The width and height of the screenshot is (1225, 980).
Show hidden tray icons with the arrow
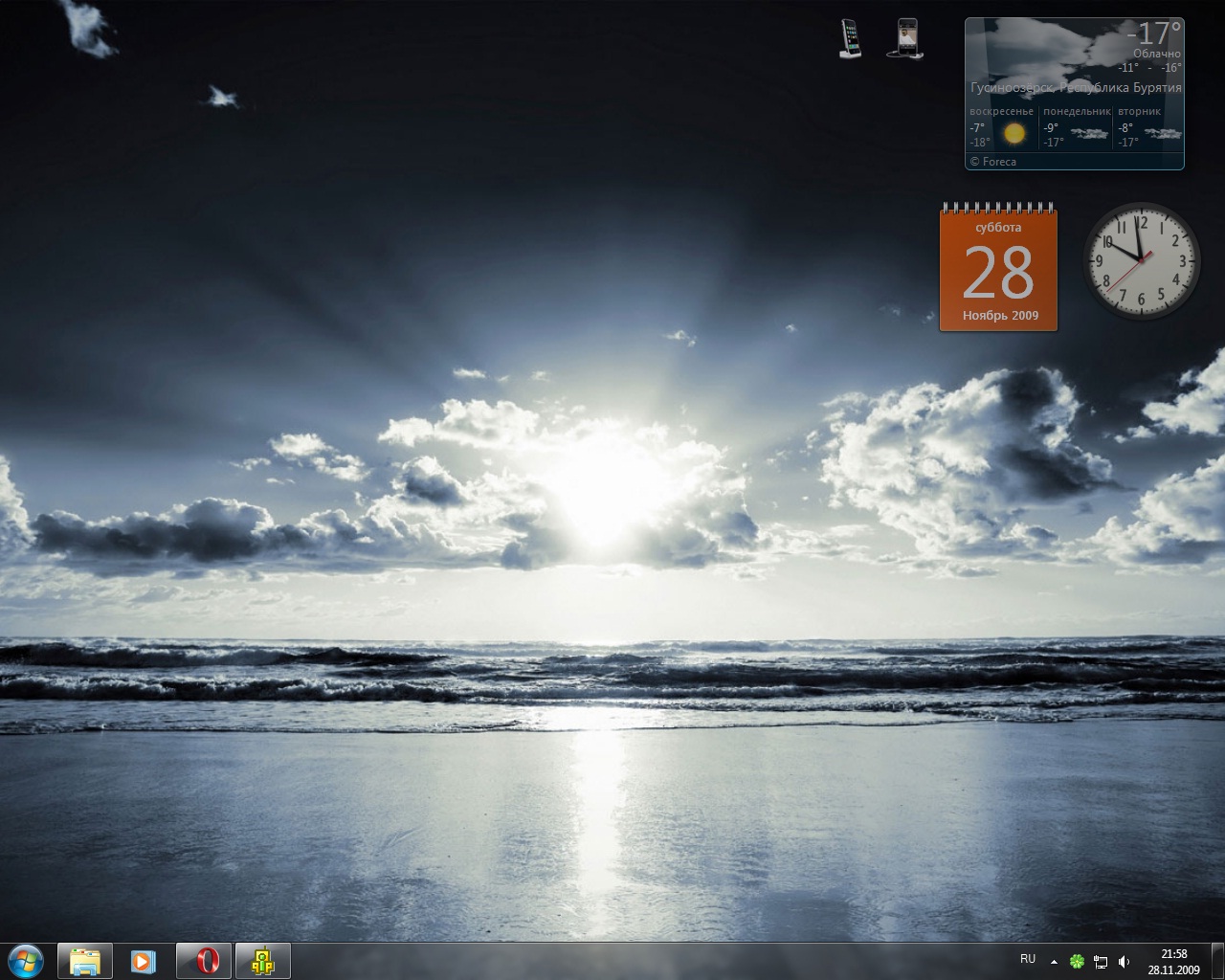1054,961
